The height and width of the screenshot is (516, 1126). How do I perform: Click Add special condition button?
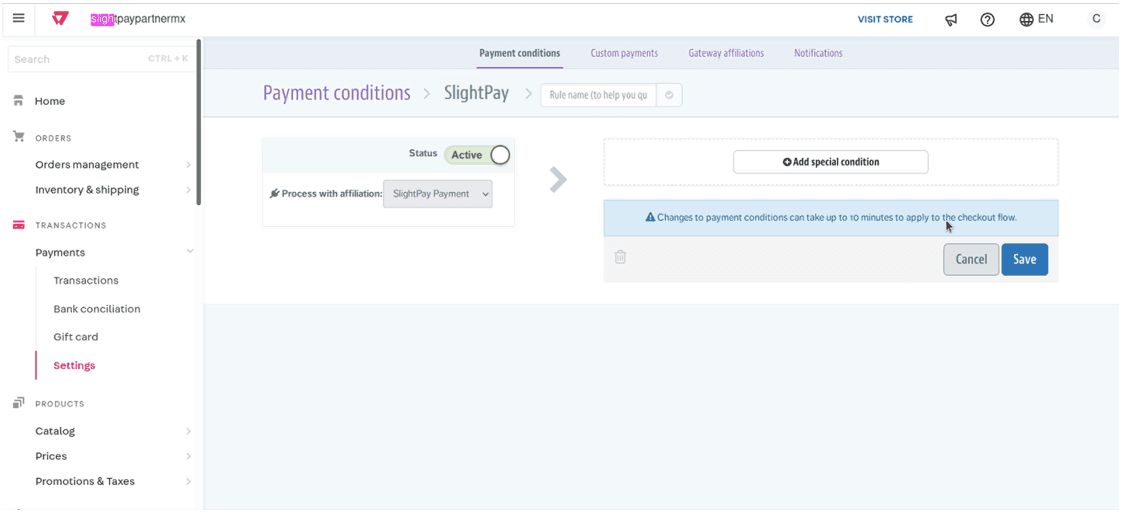(x=831, y=162)
